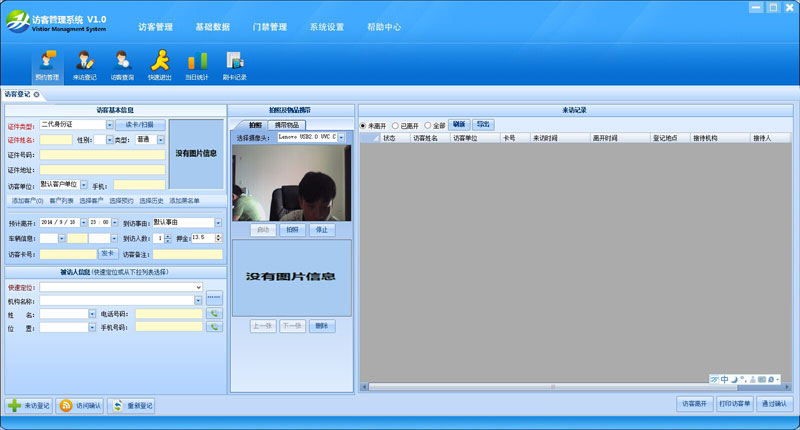Expand the 机构名称 dropdown
The height and width of the screenshot is (430, 800).
[198, 300]
